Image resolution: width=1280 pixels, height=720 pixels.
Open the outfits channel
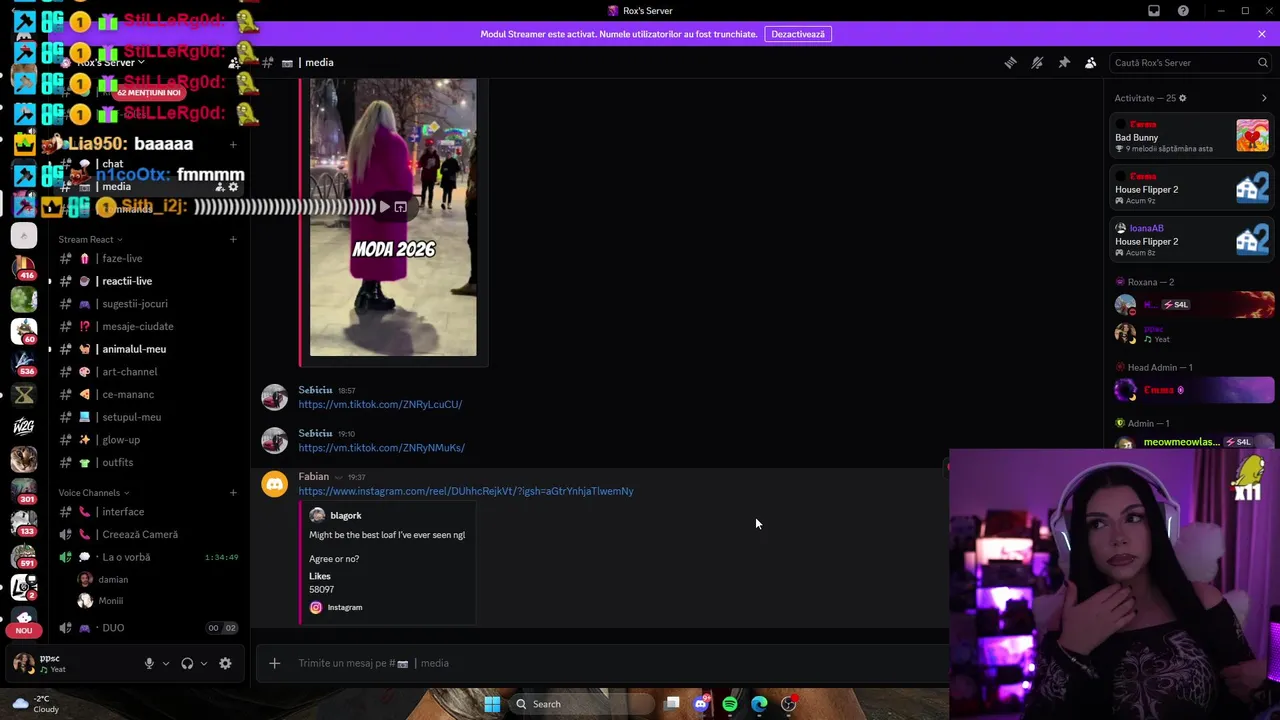(146, 462)
